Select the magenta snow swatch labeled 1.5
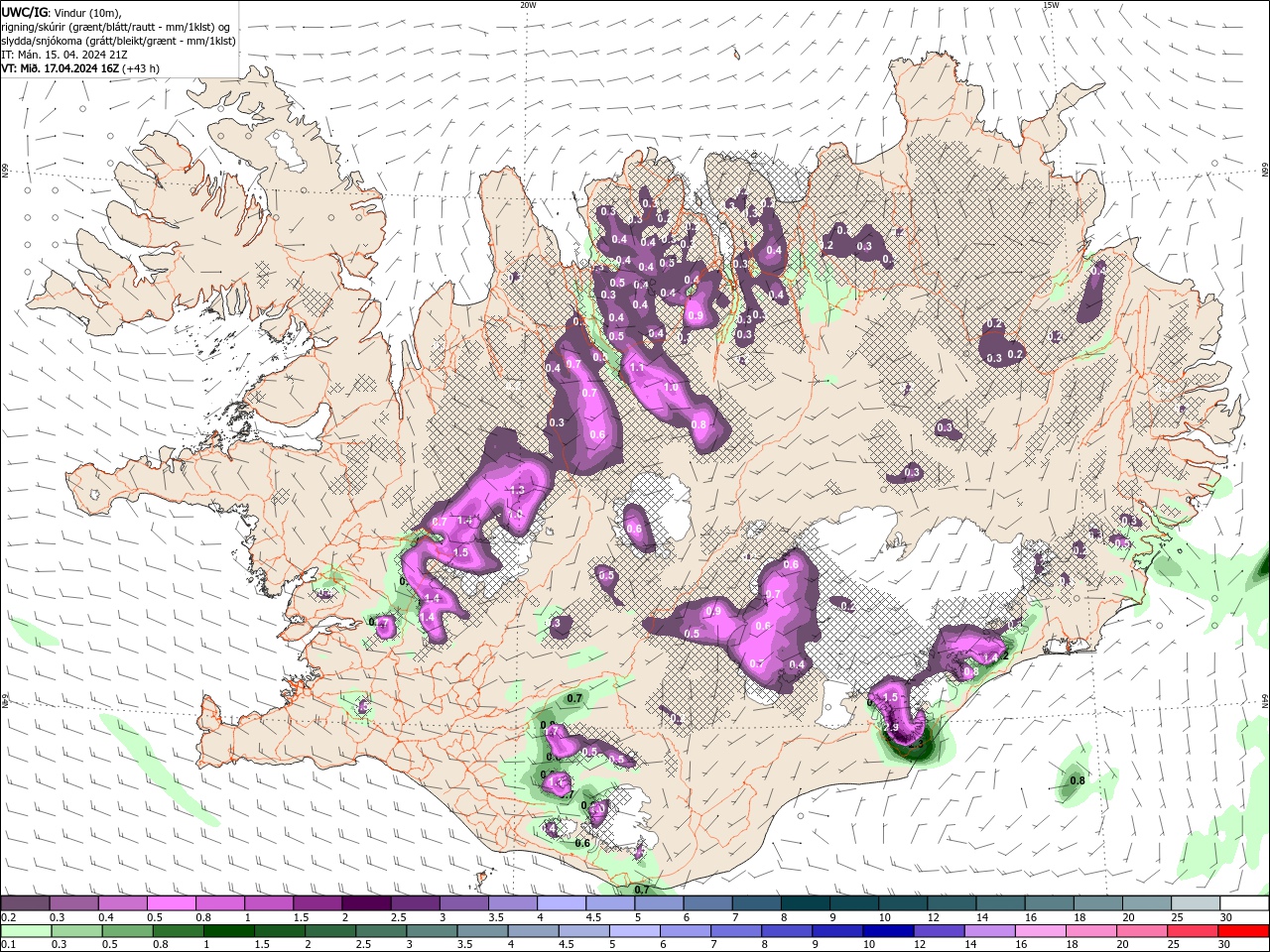This screenshot has width=1270, height=952. 317,903
